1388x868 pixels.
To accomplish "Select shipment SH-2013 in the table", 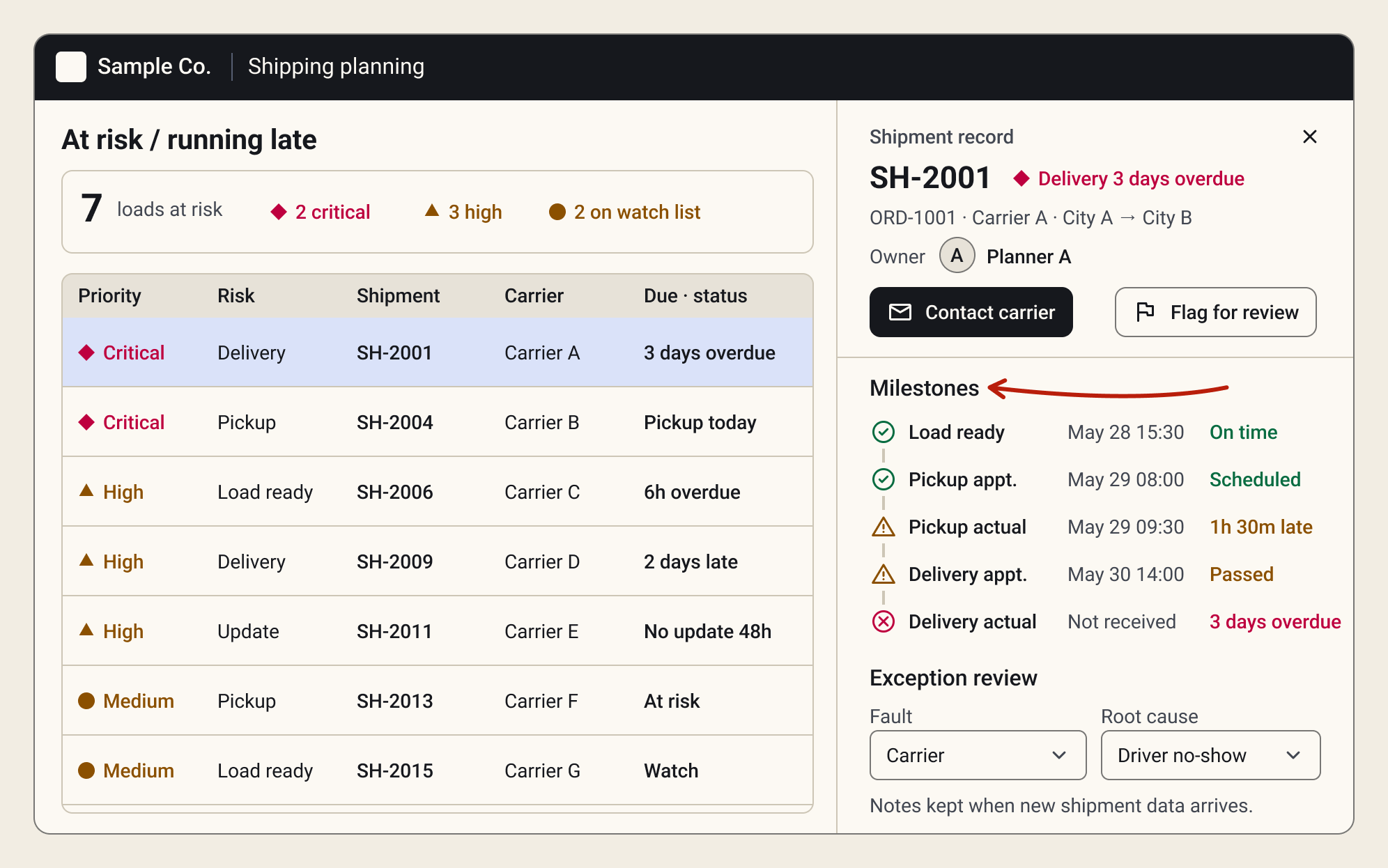I will (438, 701).
